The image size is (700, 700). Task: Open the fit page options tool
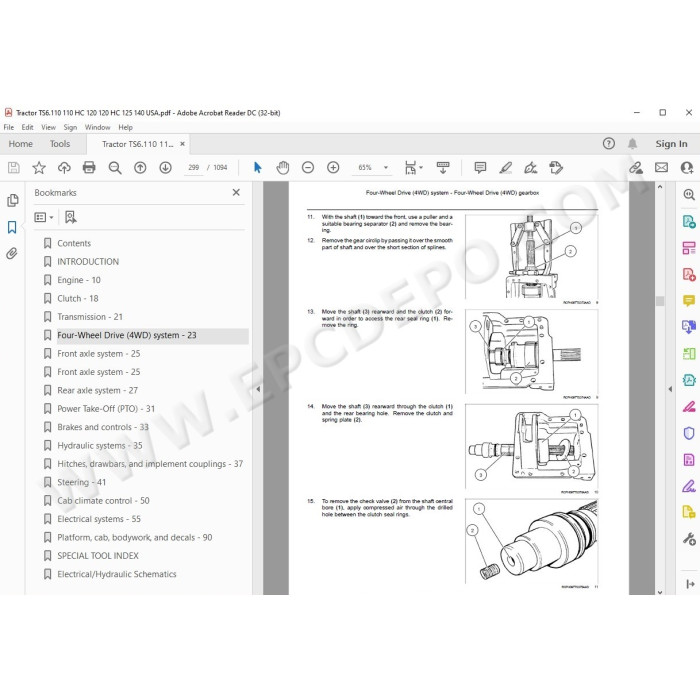click(x=413, y=168)
